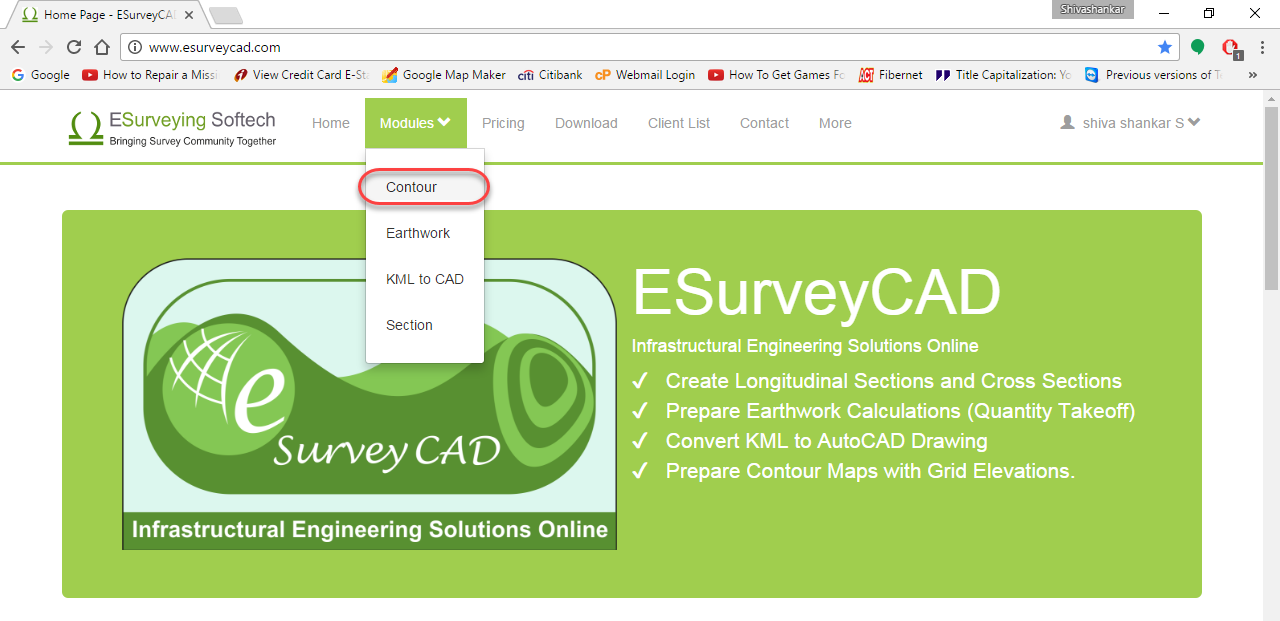1280x621 pixels.
Task: Select KML to CAD module
Action: coord(425,279)
